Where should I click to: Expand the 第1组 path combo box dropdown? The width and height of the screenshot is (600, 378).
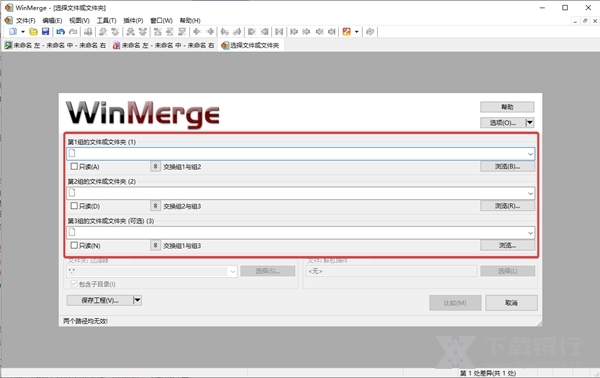coord(530,154)
